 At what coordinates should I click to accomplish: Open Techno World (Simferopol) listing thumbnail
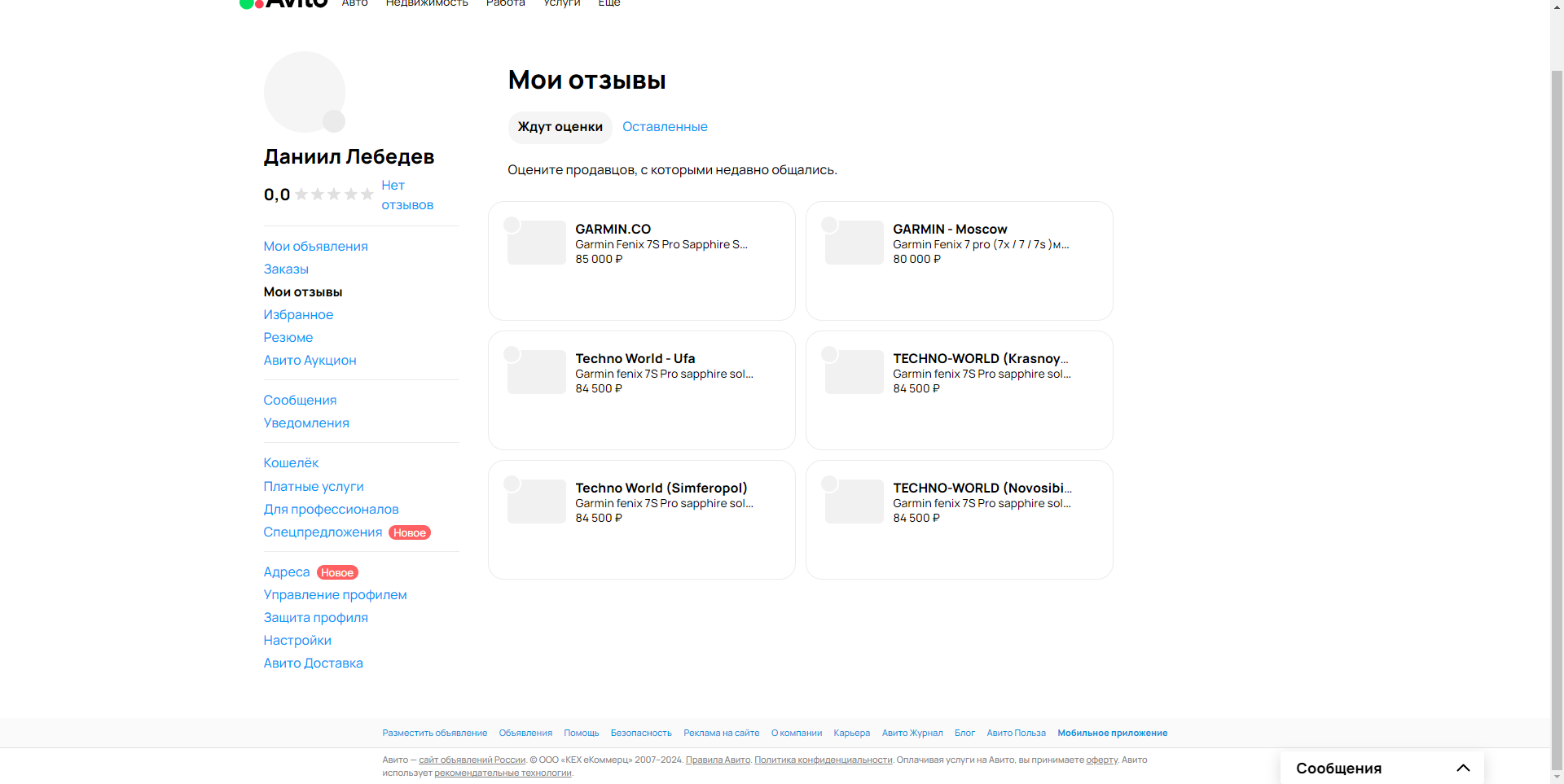[537, 501]
